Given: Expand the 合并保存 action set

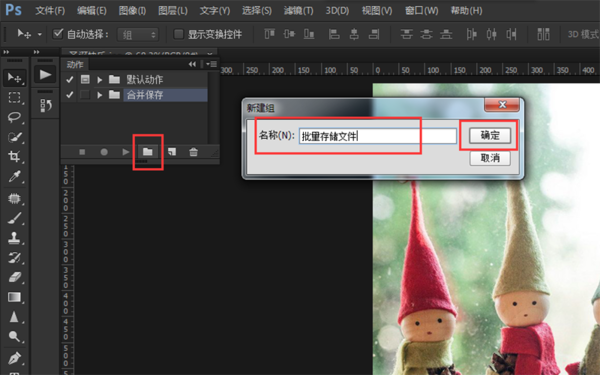Looking at the screenshot, I should pyautogui.click(x=99, y=95).
